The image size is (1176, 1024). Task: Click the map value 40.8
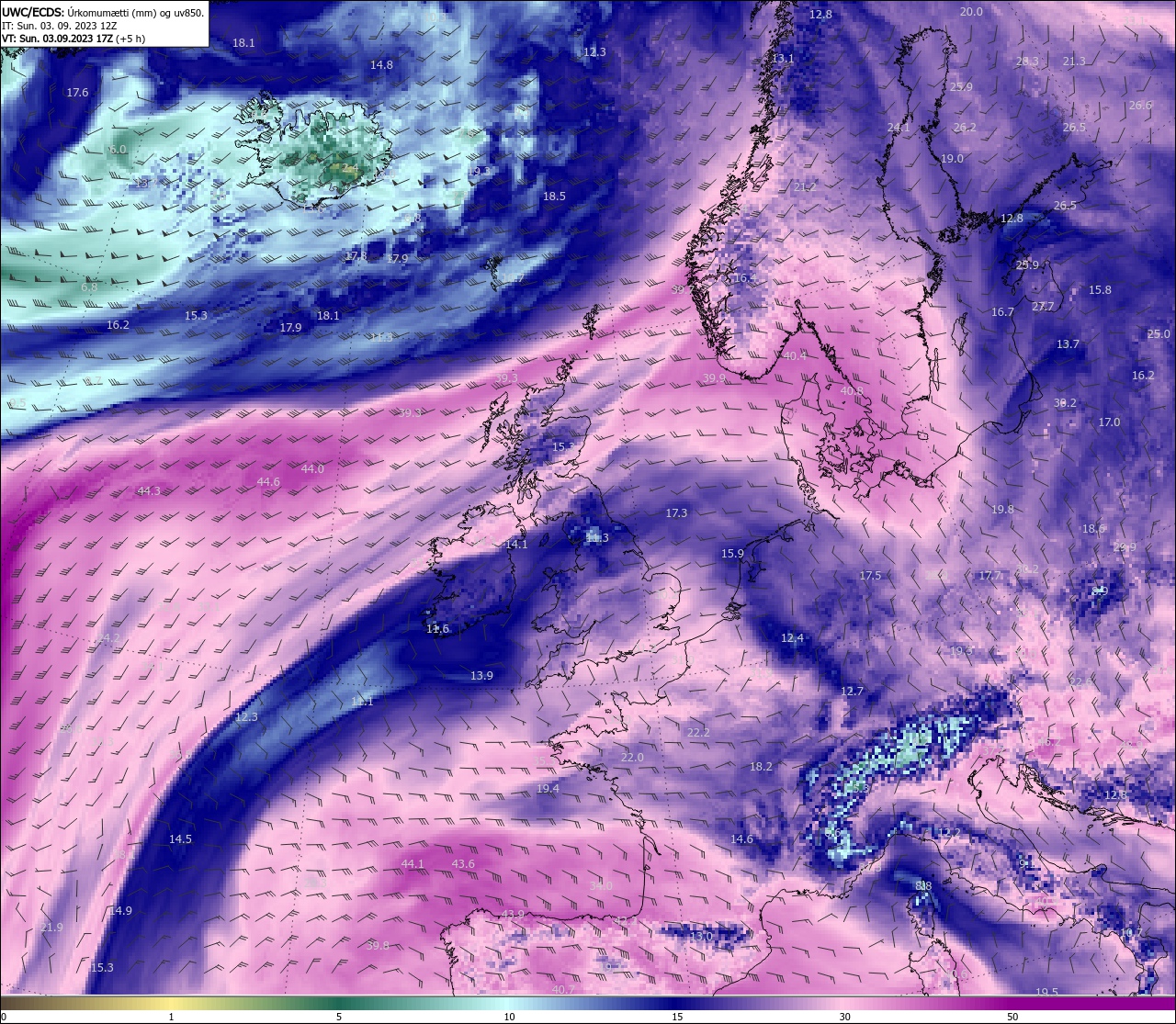click(x=852, y=391)
